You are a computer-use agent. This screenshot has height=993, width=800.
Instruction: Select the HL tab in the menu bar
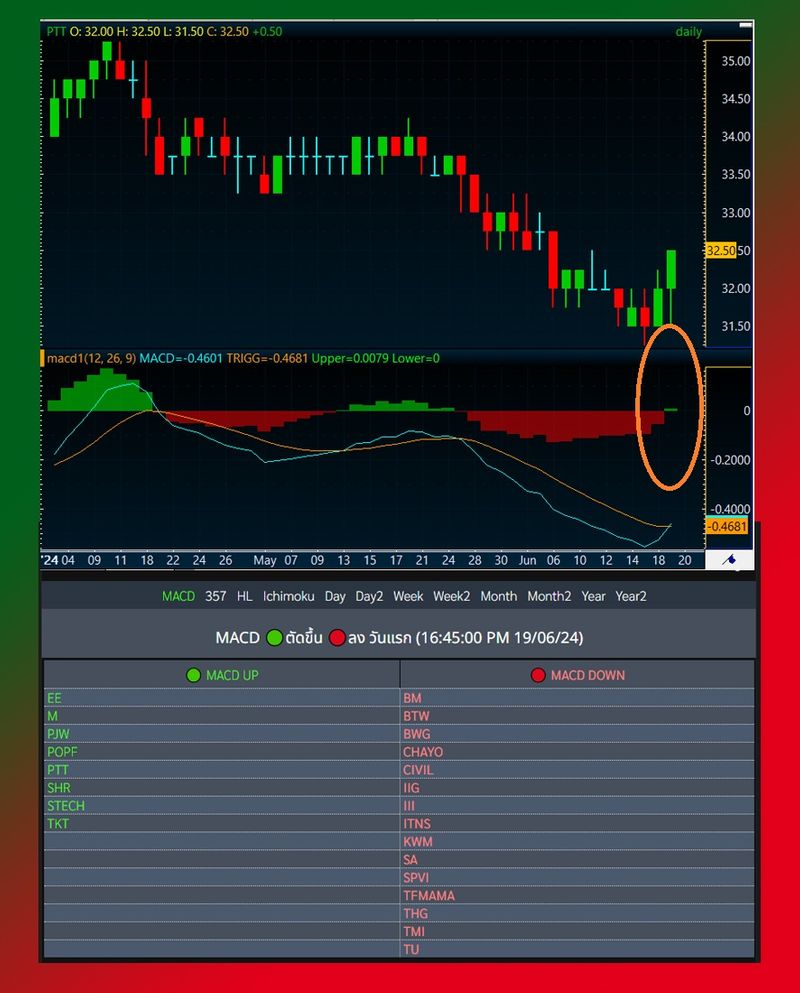tap(245, 596)
